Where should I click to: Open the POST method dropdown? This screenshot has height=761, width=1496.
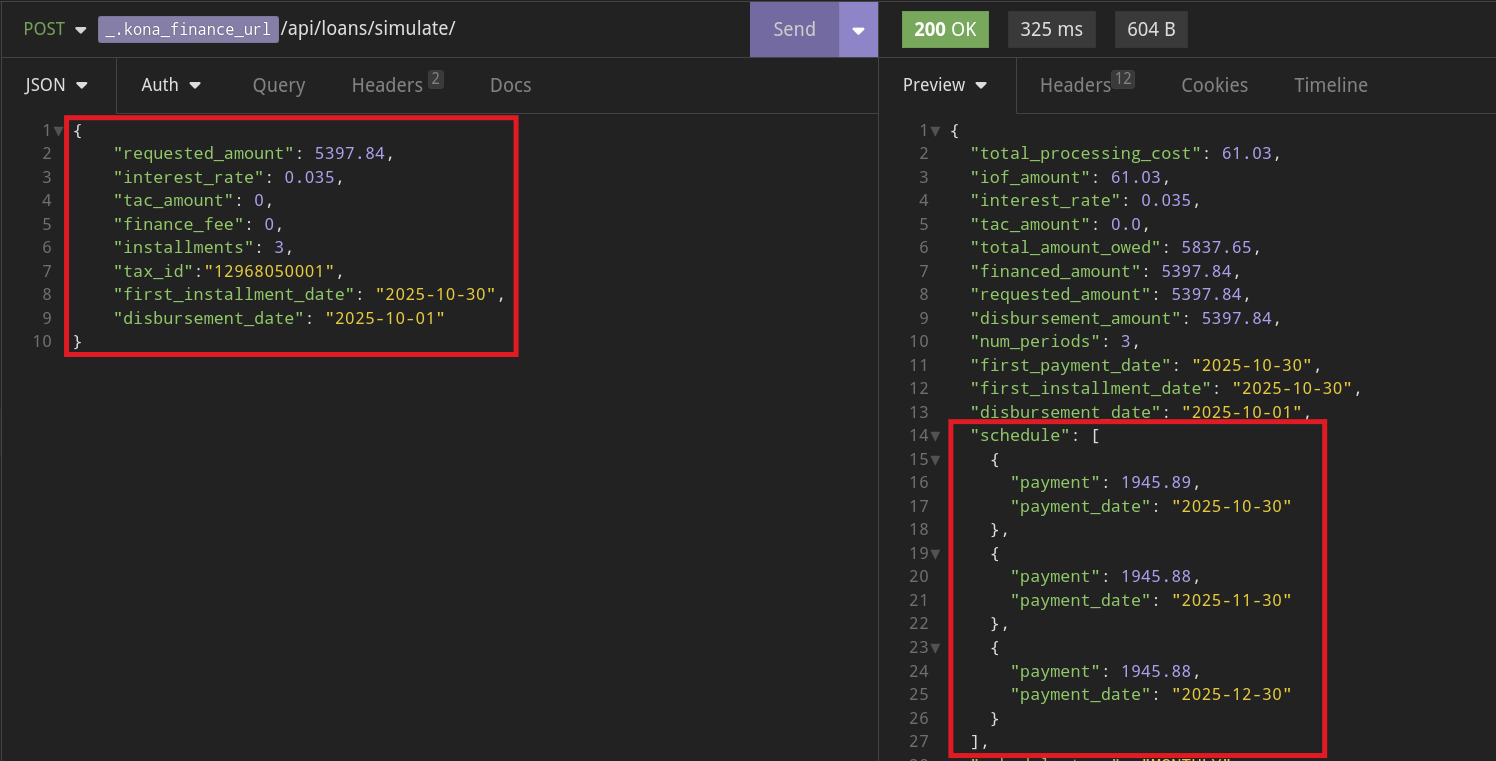[54, 29]
